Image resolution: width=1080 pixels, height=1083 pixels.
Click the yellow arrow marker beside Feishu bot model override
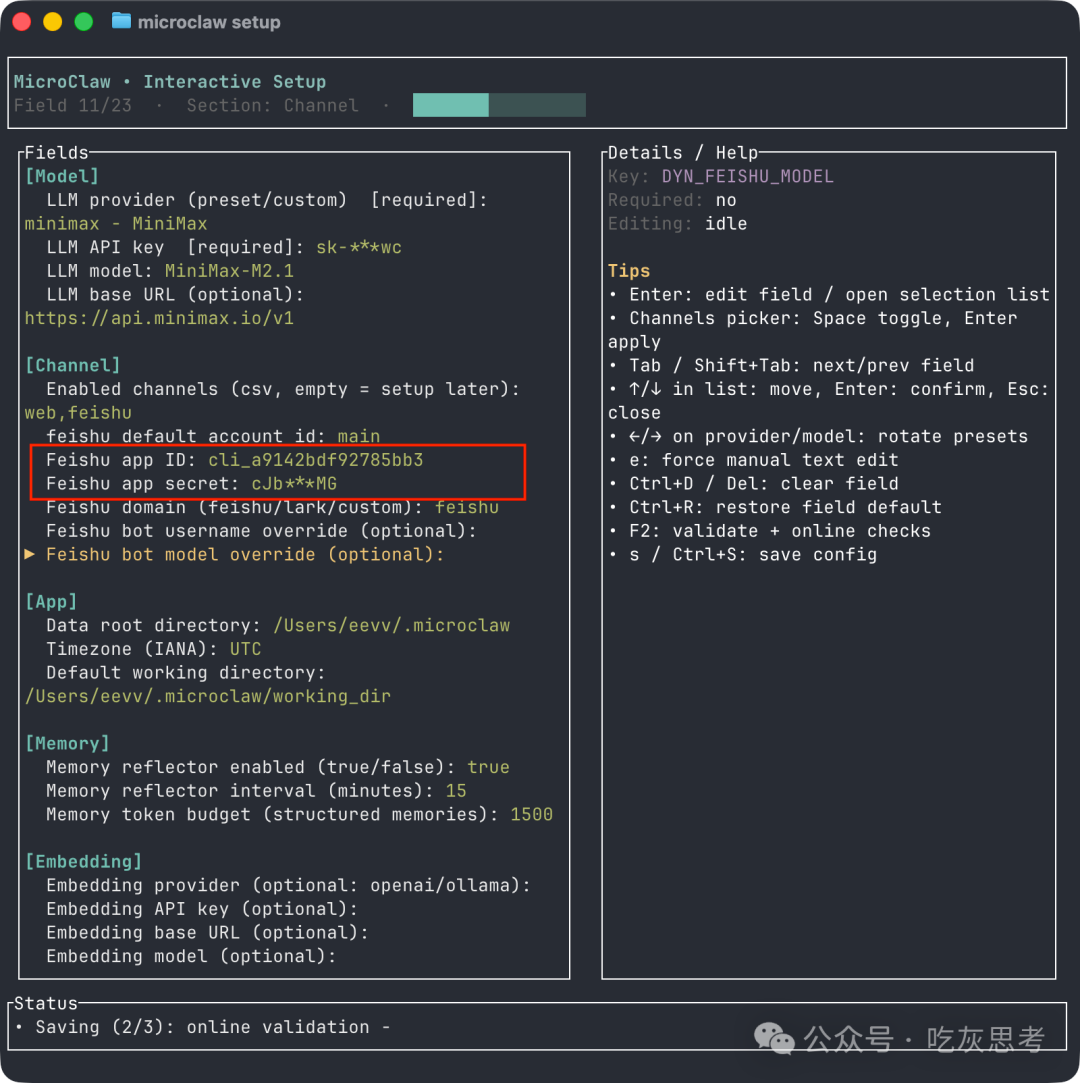(30, 555)
